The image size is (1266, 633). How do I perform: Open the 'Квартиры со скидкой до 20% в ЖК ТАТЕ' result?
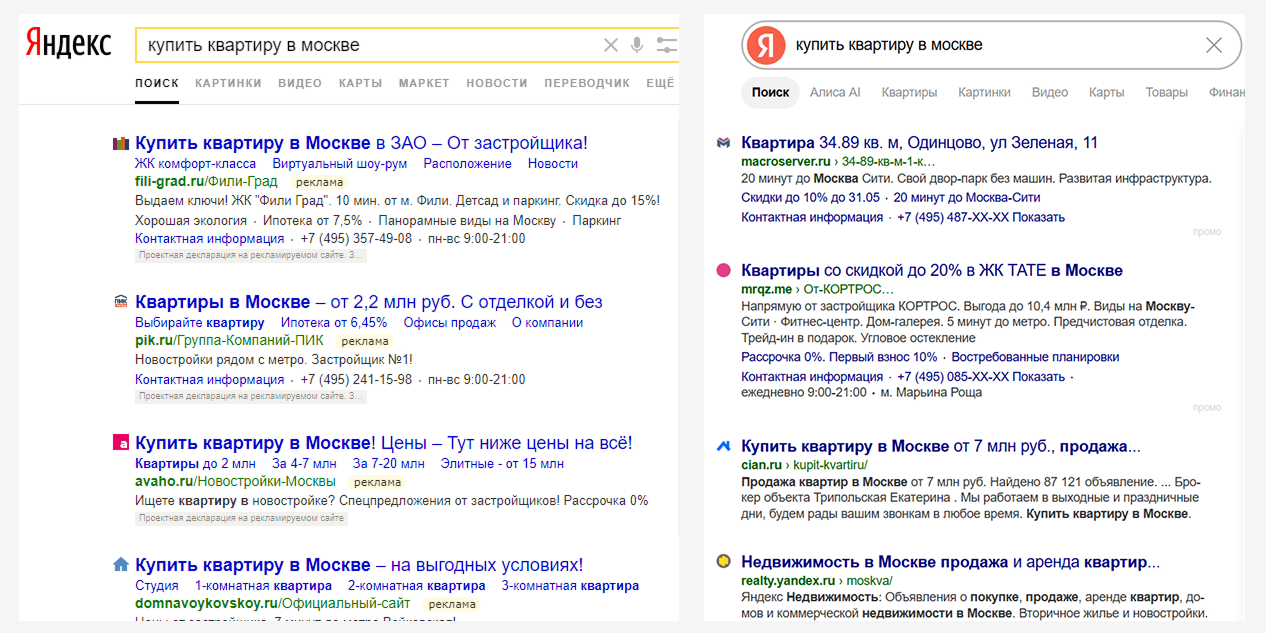pyautogui.click(x=932, y=270)
